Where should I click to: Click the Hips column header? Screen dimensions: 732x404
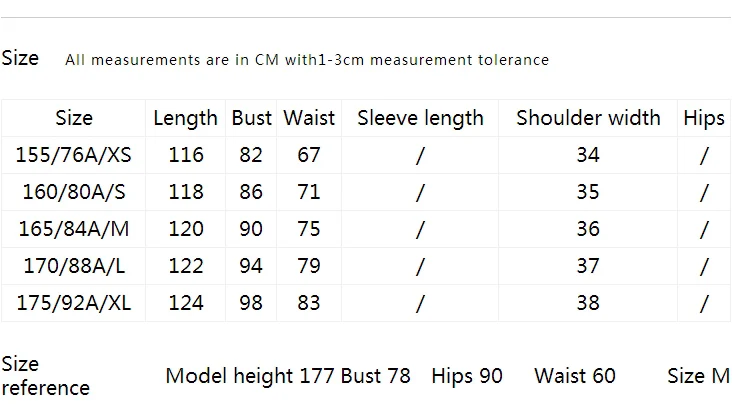704,118
